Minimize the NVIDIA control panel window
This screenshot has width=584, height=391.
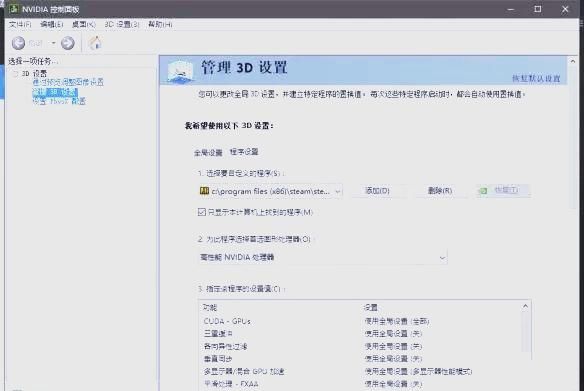click(x=511, y=9)
